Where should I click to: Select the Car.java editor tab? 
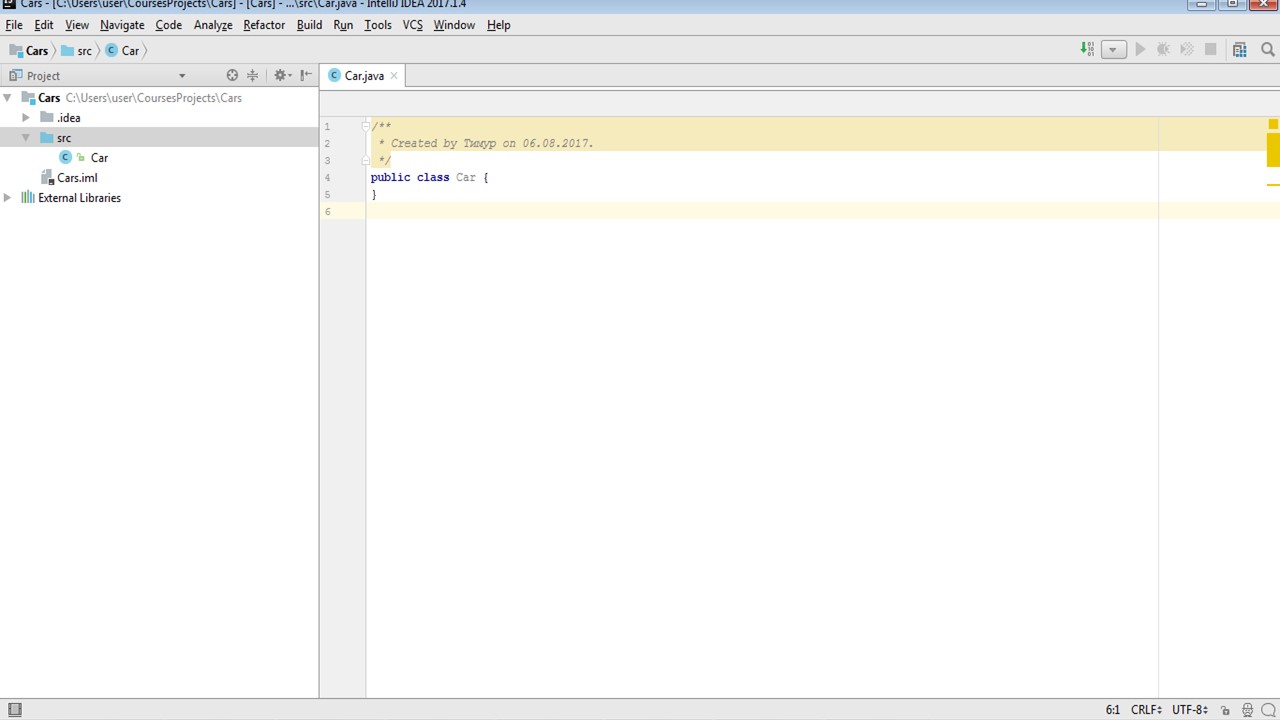363,76
